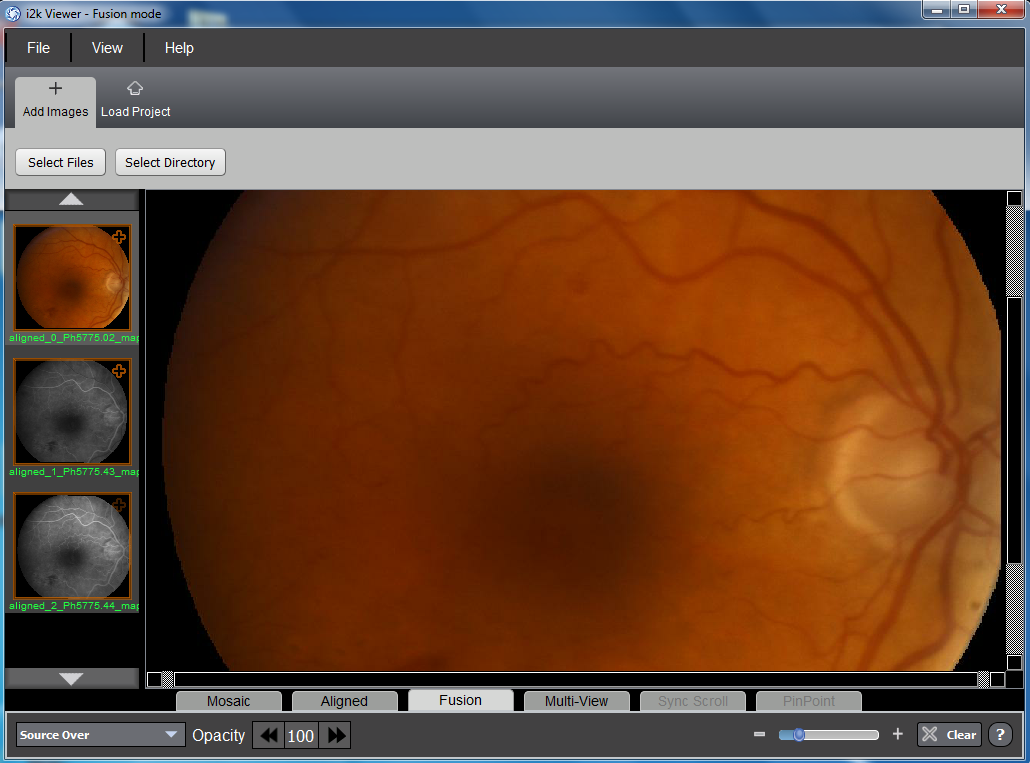Click plus icon on aligned_0 thumbnail
The image size is (1030, 763).
119,237
